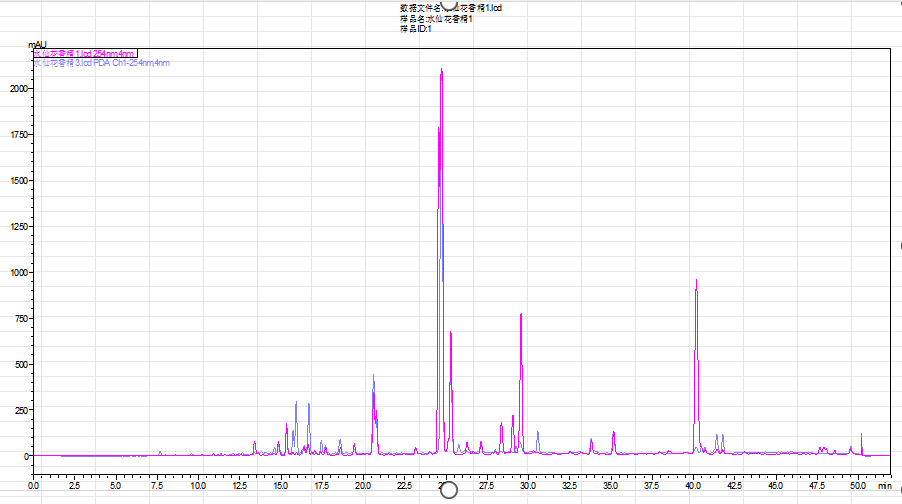Click the 10.0 tick label on time axis
902x504 pixels.
(198, 485)
